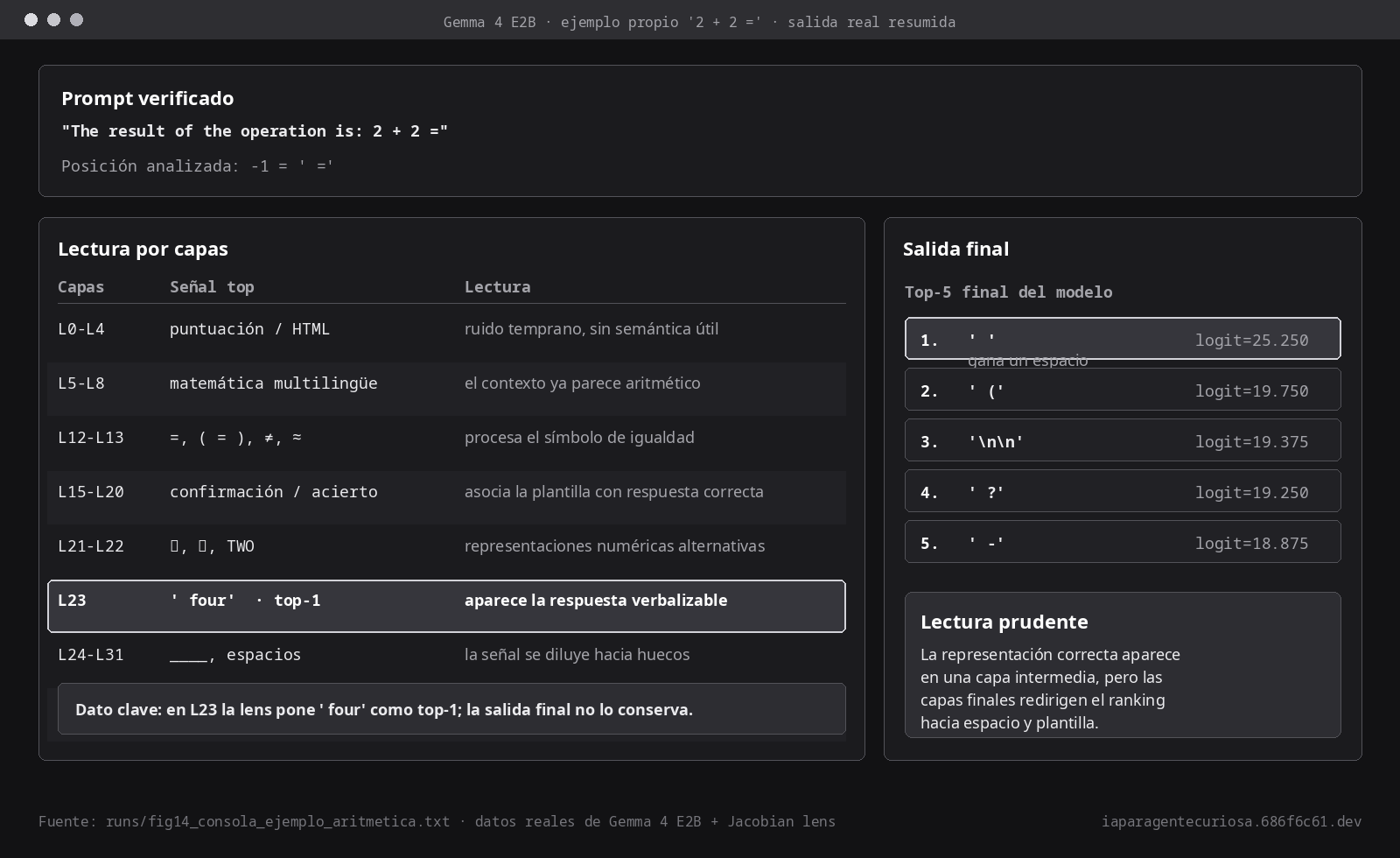This screenshot has width=1400, height=858.
Task: Click 'Top-5 final del modelo' label
Action: click(1008, 292)
